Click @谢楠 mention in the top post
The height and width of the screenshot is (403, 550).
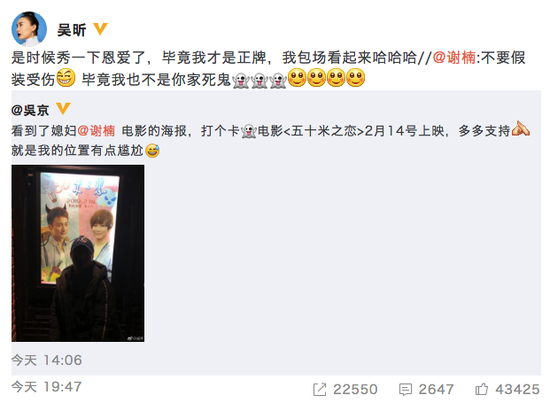click(x=454, y=58)
